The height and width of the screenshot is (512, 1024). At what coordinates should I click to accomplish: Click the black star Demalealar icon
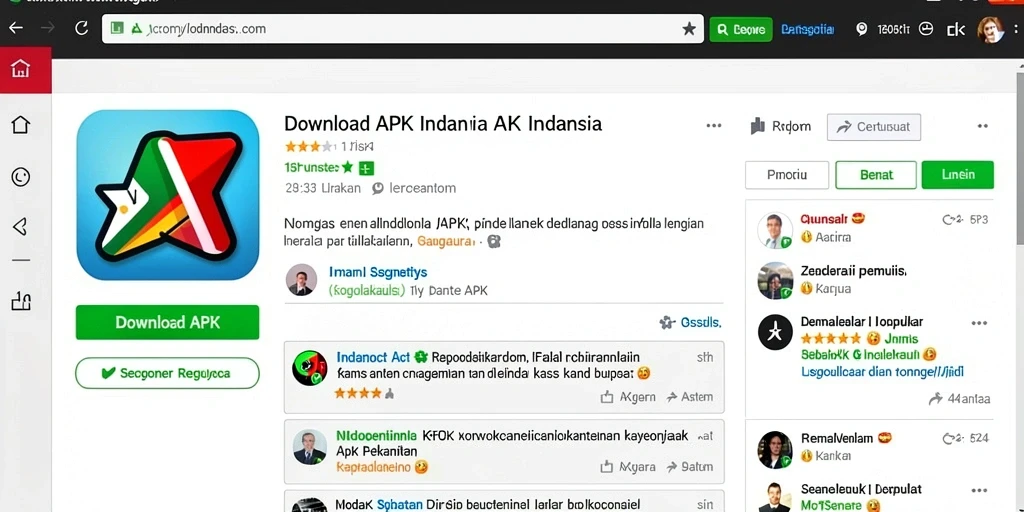tap(775, 332)
